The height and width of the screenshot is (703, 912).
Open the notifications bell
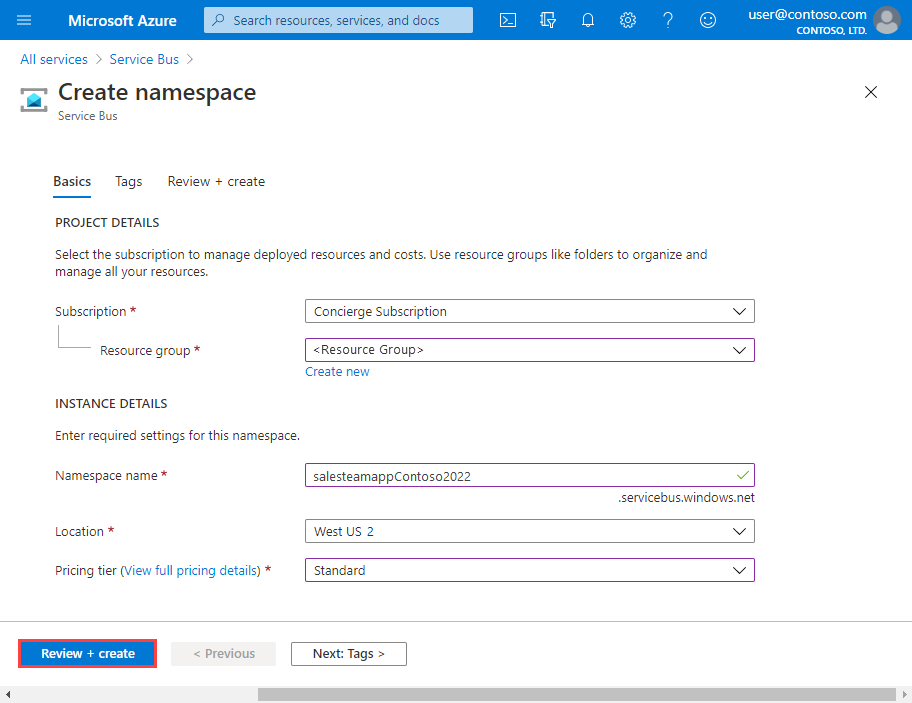[x=588, y=20]
